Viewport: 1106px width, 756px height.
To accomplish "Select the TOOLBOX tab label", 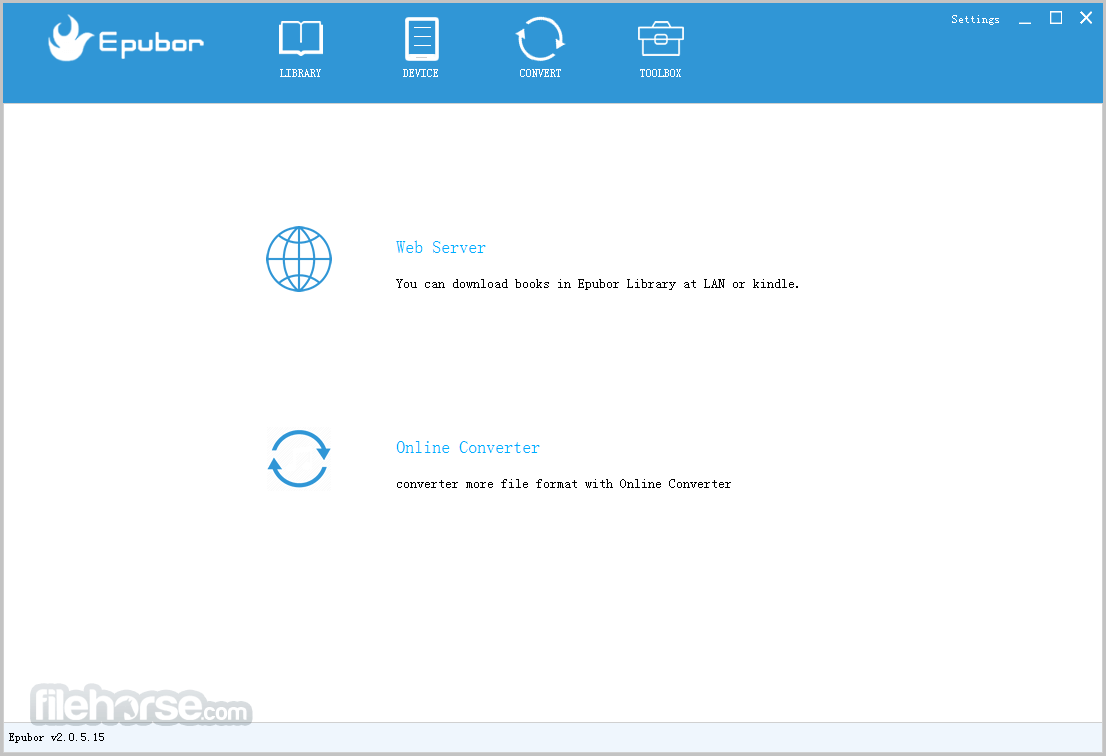I will pos(660,73).
